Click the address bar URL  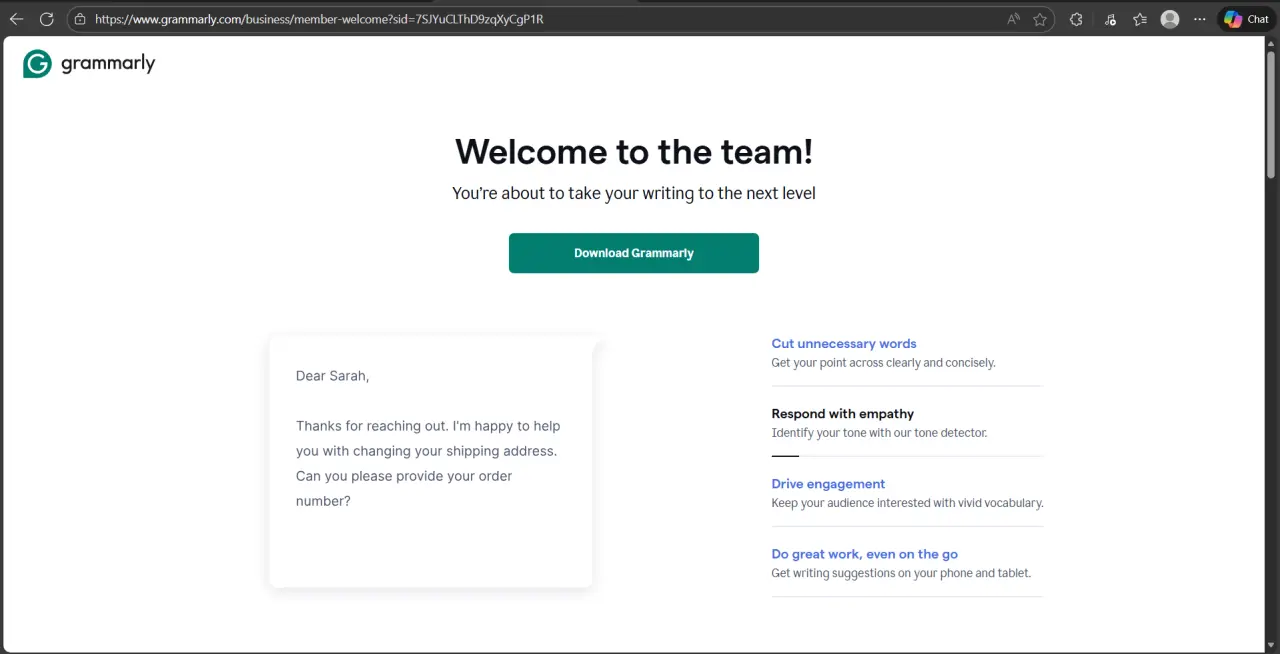tap(319, 19)
